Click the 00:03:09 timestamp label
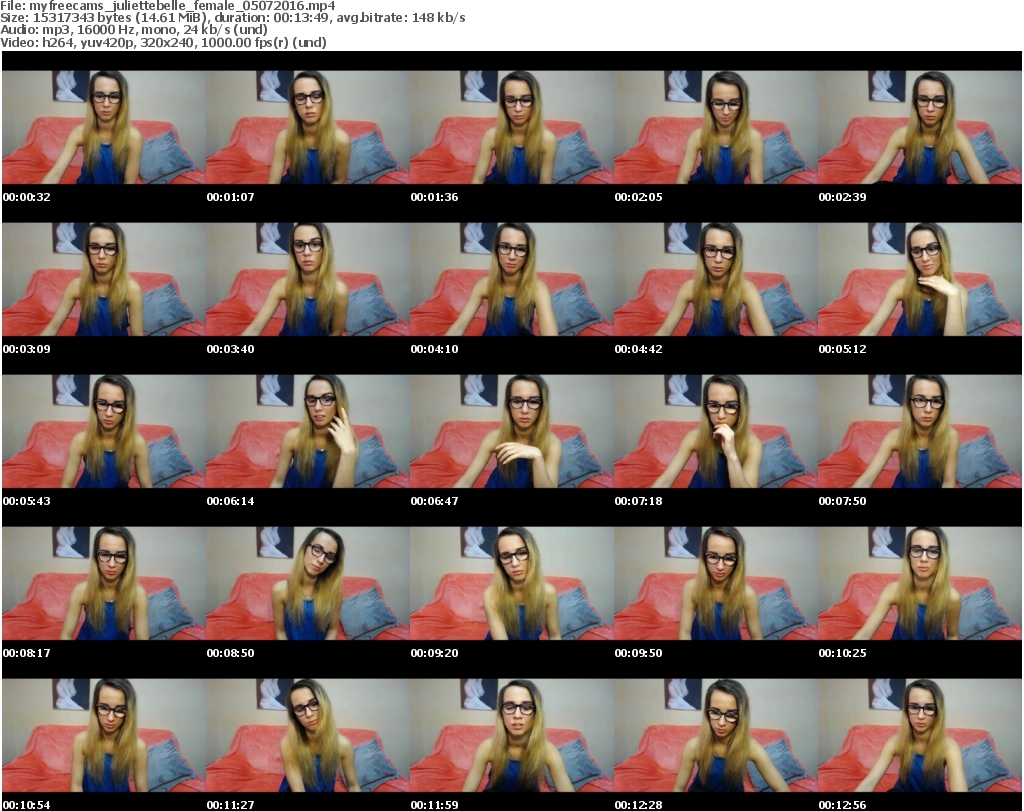This screenshot has width=1024, height=811. (27, 349)
